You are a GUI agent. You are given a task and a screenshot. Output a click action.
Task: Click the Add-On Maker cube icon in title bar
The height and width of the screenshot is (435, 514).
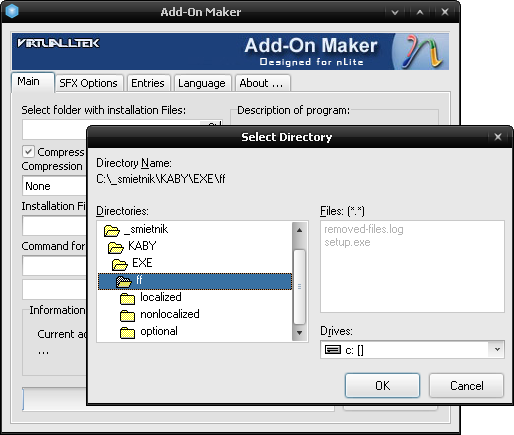click(12, 11)
